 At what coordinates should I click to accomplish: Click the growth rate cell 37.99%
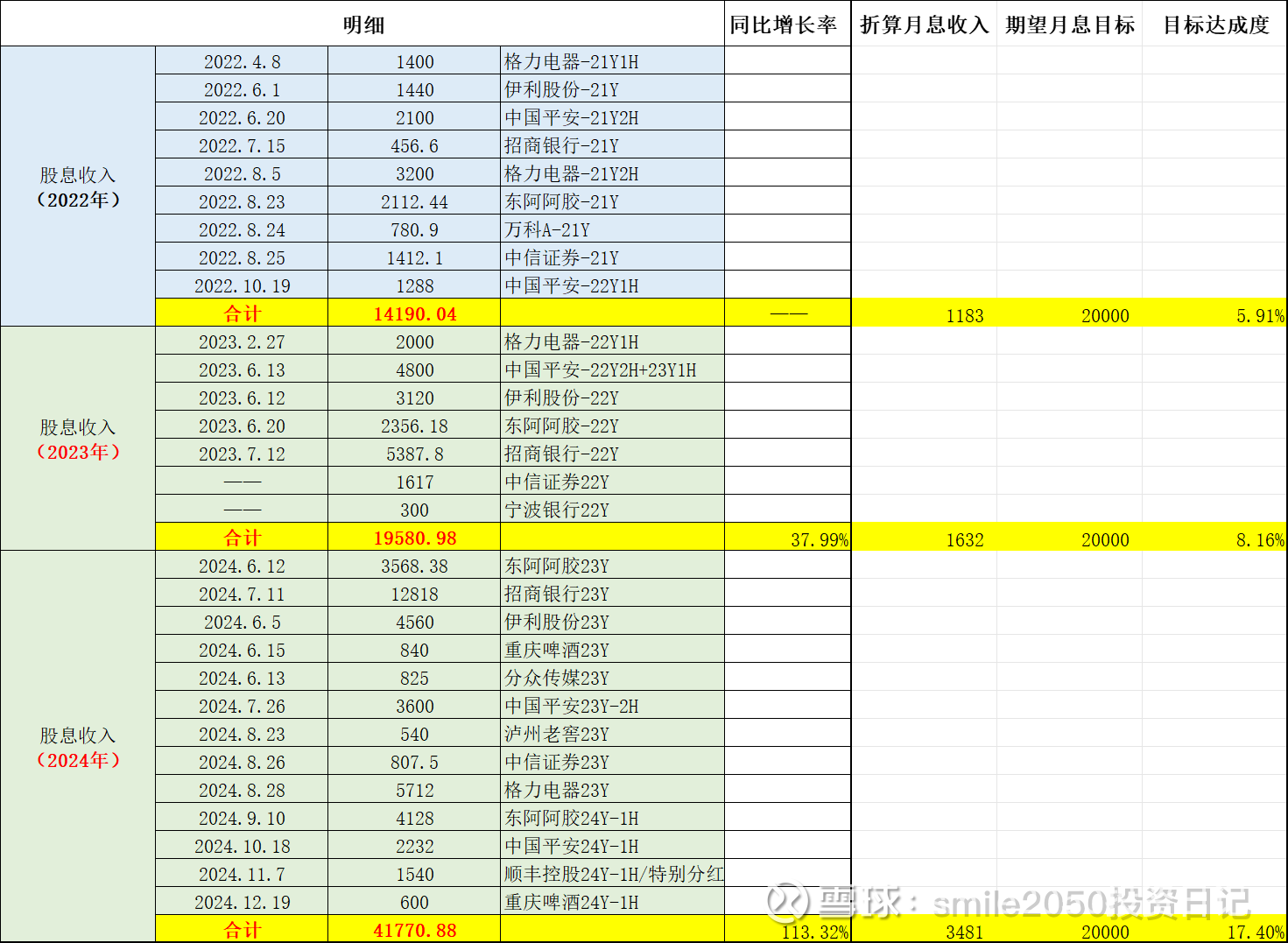[788, 538]
